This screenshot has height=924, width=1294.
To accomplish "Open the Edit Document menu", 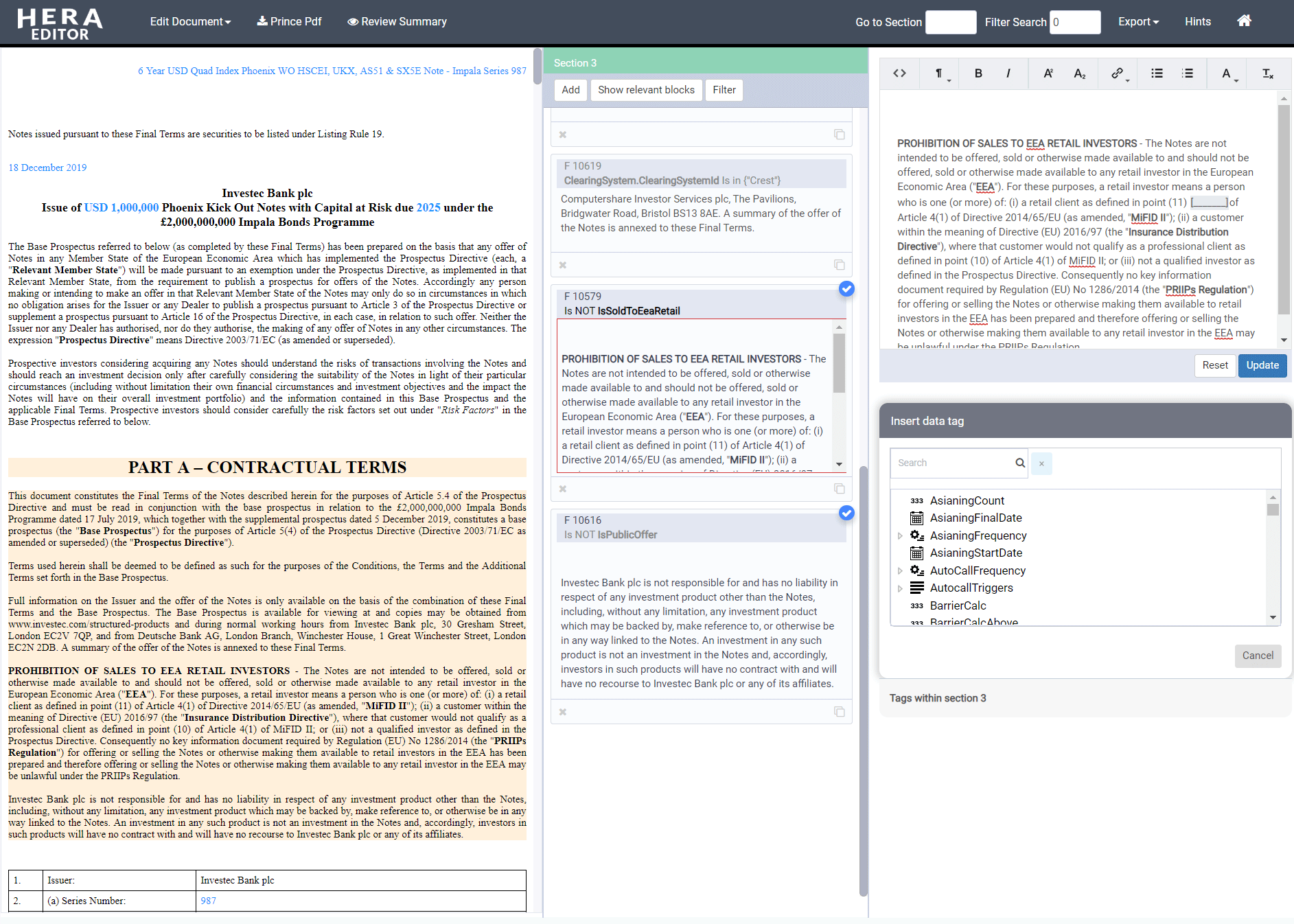I will (x=190, y=22).
